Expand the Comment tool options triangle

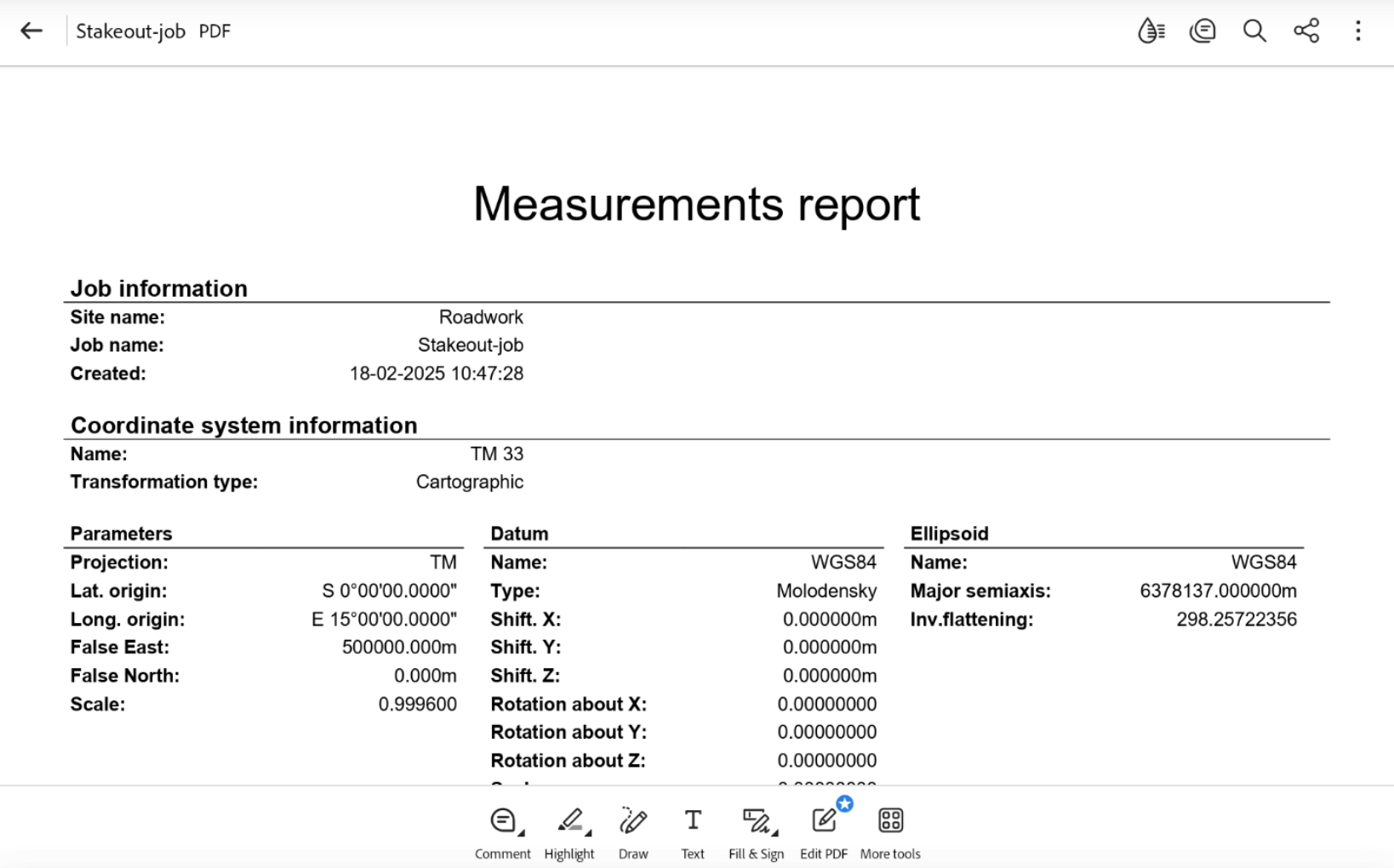[x=521, y=833]
